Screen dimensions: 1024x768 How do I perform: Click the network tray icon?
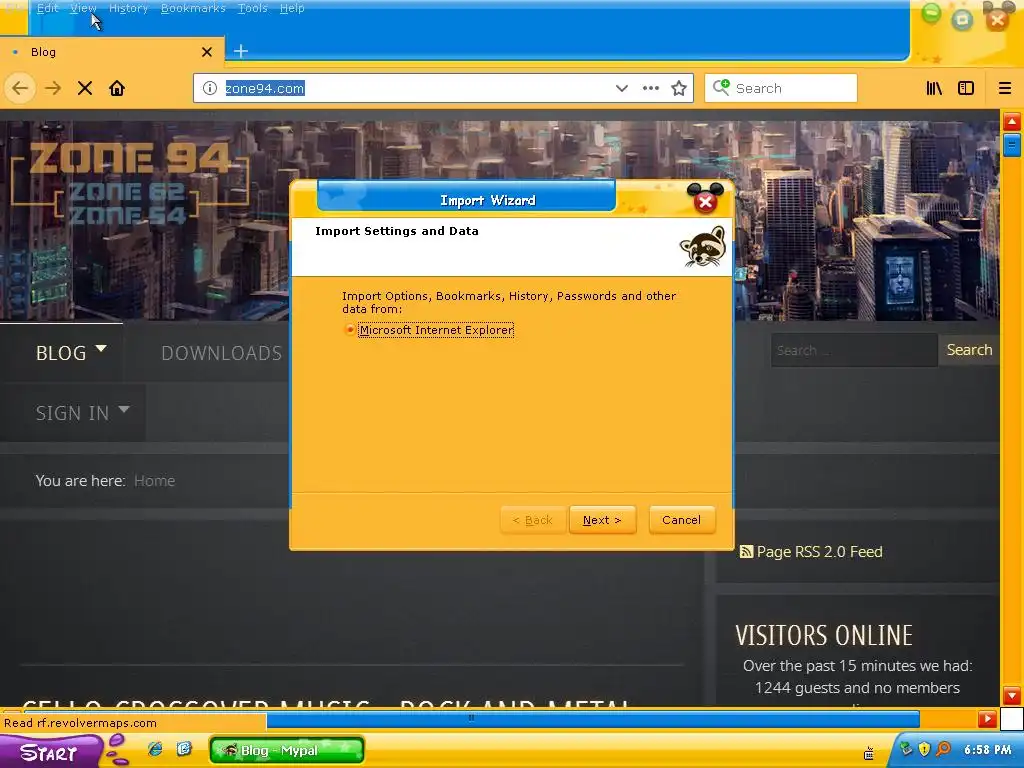point(906,749)
